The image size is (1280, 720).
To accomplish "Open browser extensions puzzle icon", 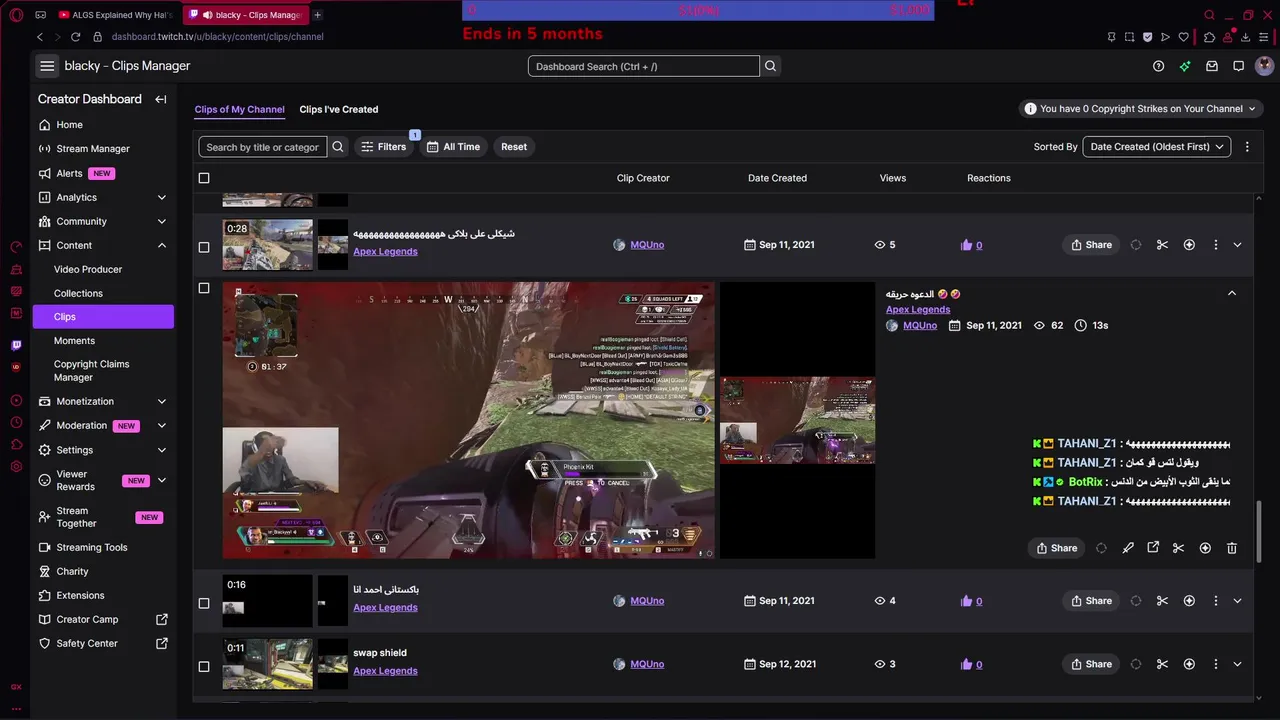I will (1210, 37).
